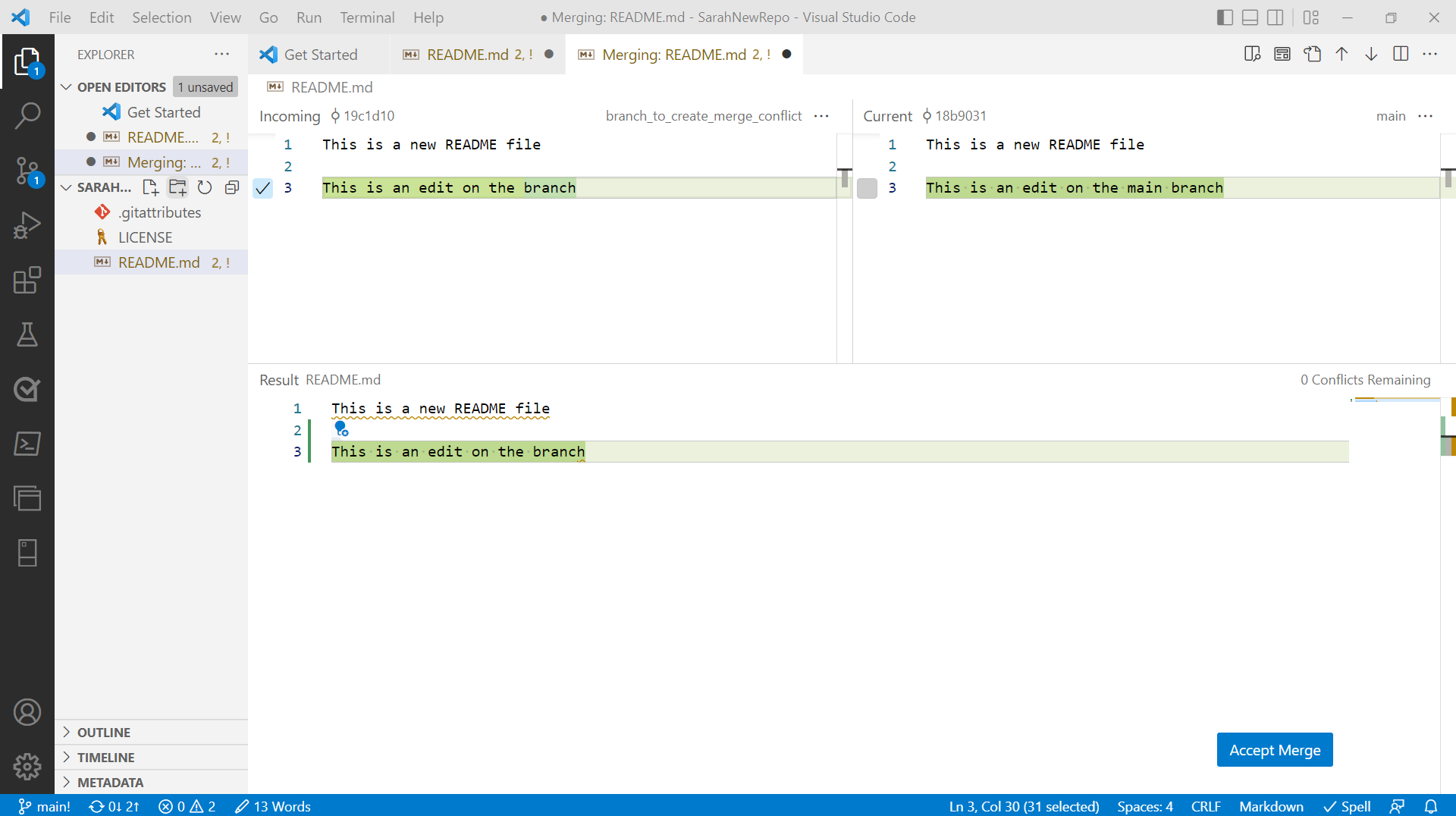
Task: Select the Run and Debug icon
Action: [27, 225]
